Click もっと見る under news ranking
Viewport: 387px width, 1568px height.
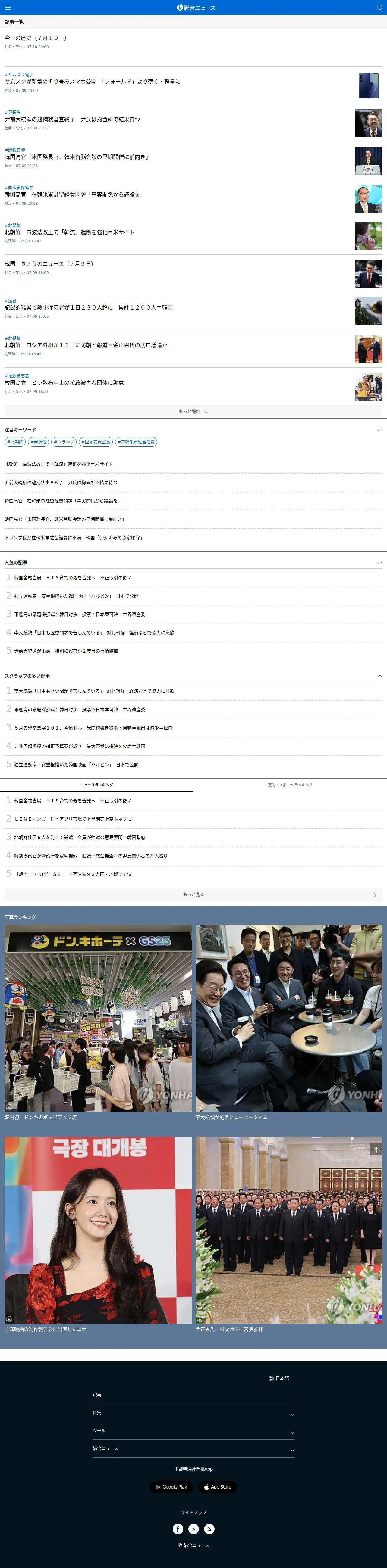(193, 894)
